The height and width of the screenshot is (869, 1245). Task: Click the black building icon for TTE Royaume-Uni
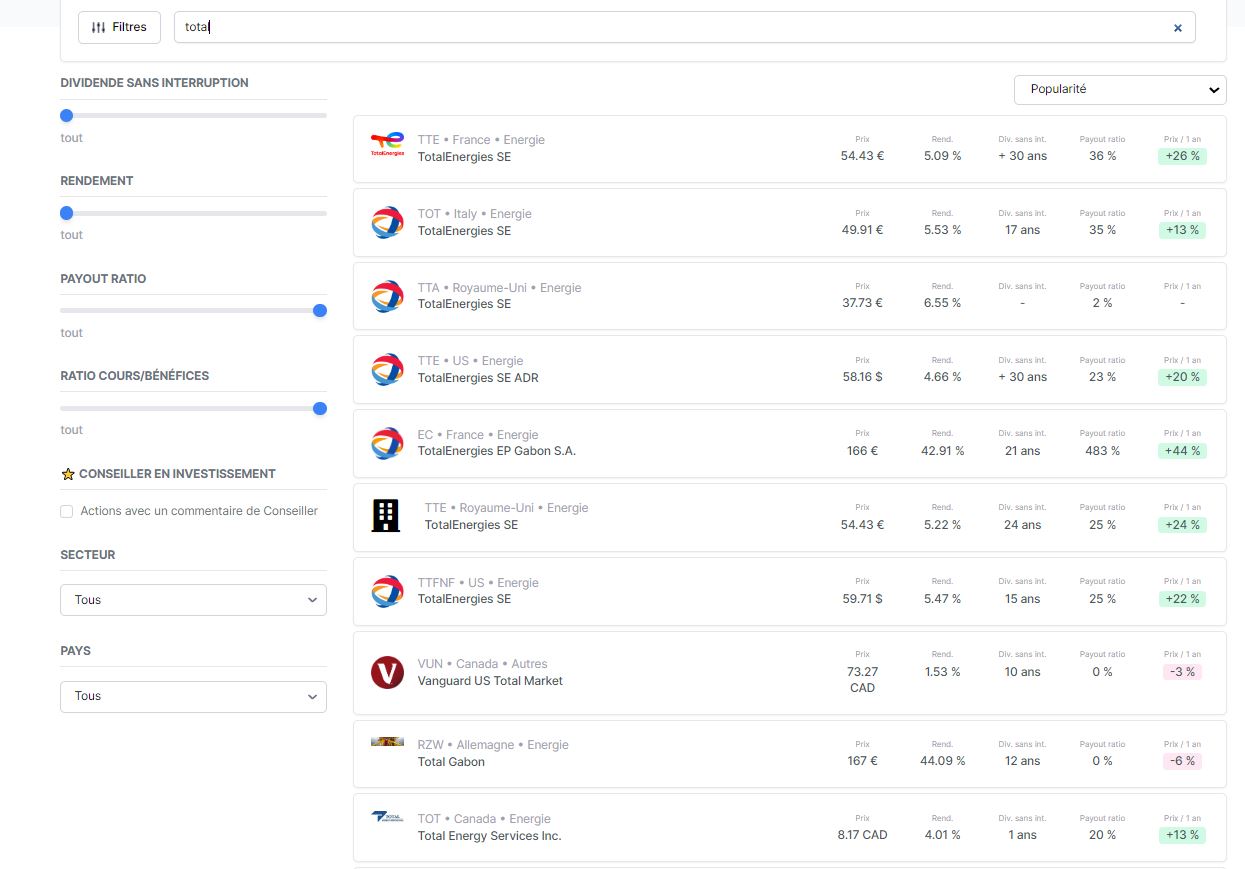click(x=386, y=516)
